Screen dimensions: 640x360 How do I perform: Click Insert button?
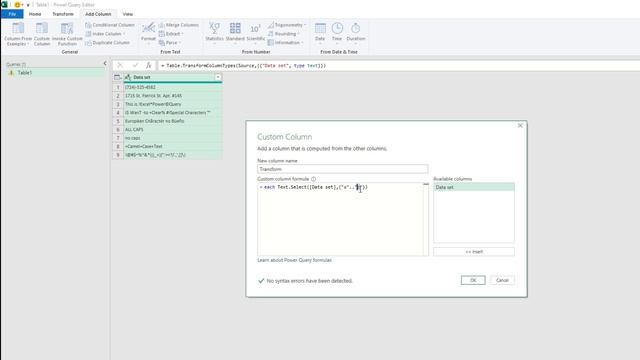click(x=473, y=252)
